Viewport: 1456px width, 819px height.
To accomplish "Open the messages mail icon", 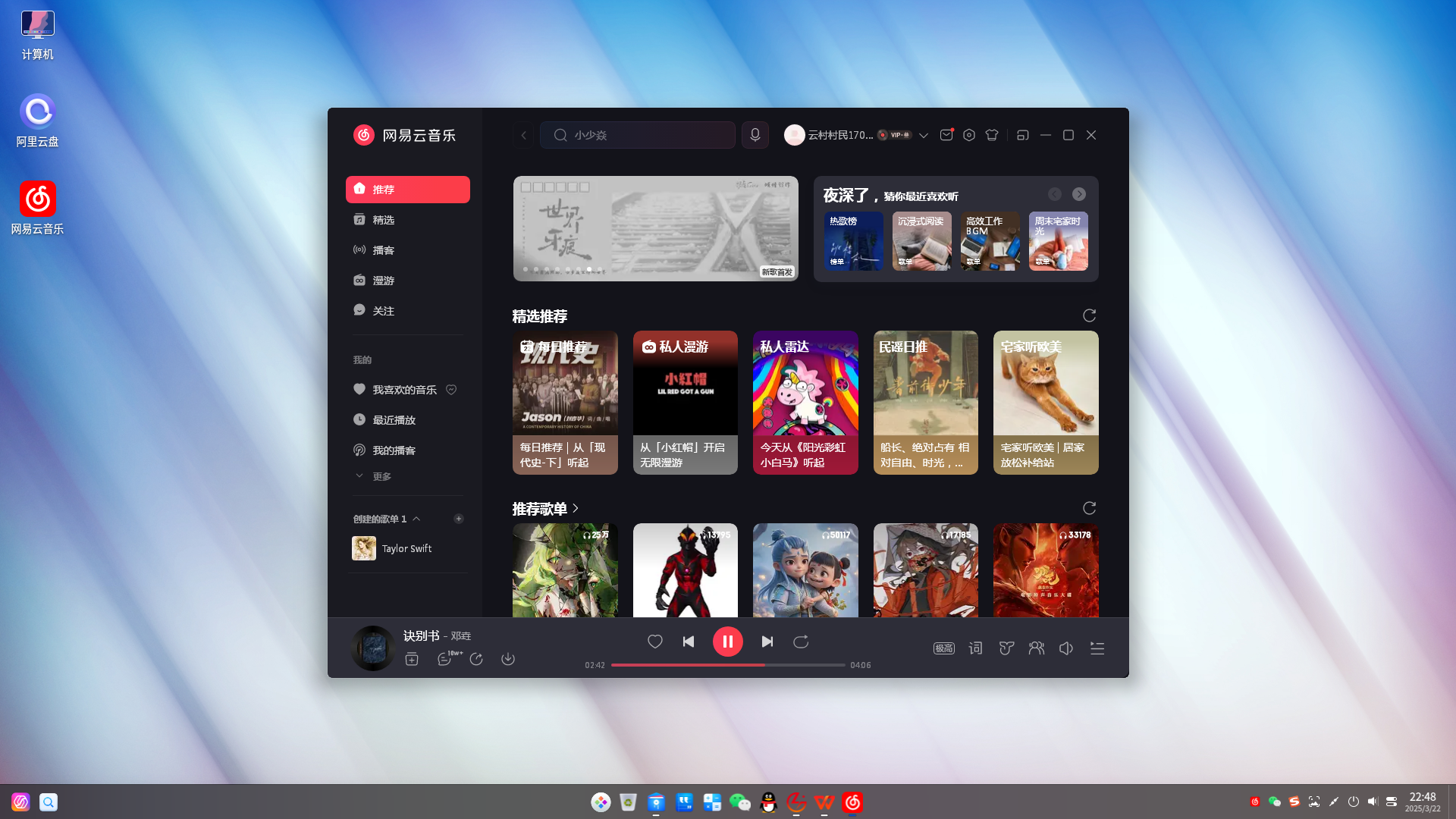I will 946,135.
